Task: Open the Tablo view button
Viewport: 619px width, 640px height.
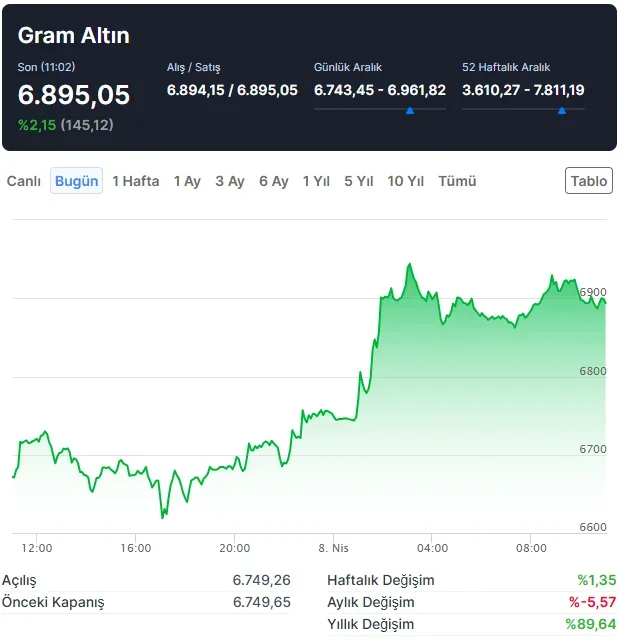Action: (589, 181)
